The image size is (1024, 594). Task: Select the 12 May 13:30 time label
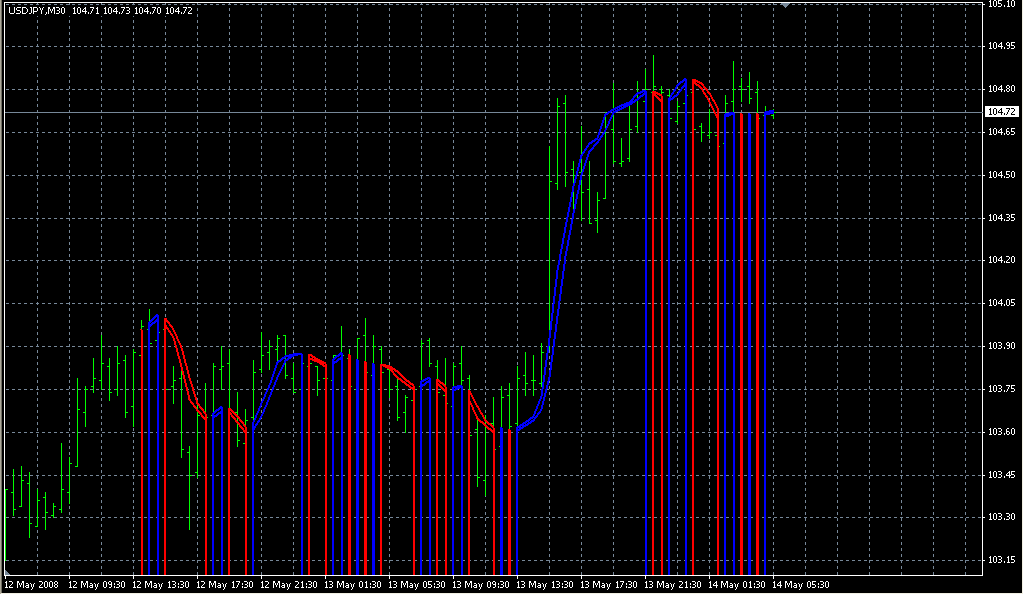pyautogui.click(x=162, y=584)
